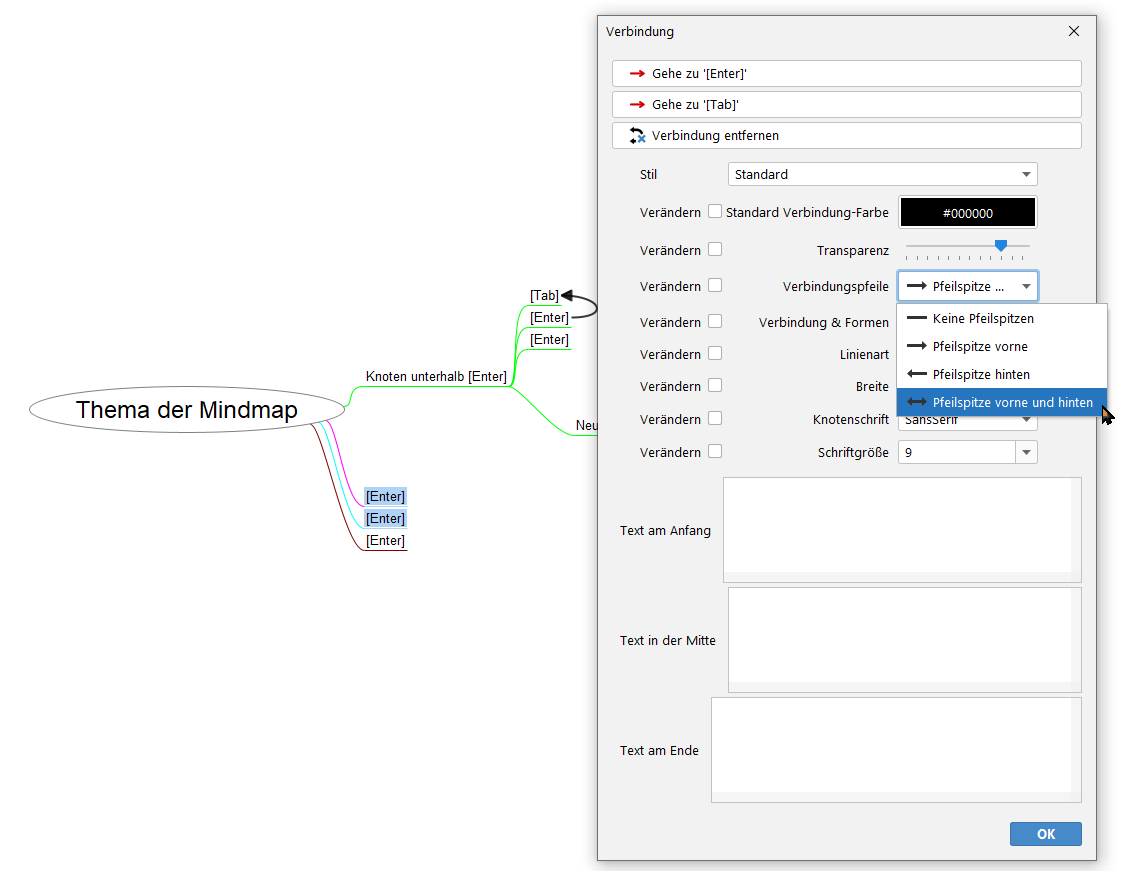The image size is (1123, 871).
Task: Click red arrow icon beside Gehe zu '[Tab]'
Action: point(637,105)
